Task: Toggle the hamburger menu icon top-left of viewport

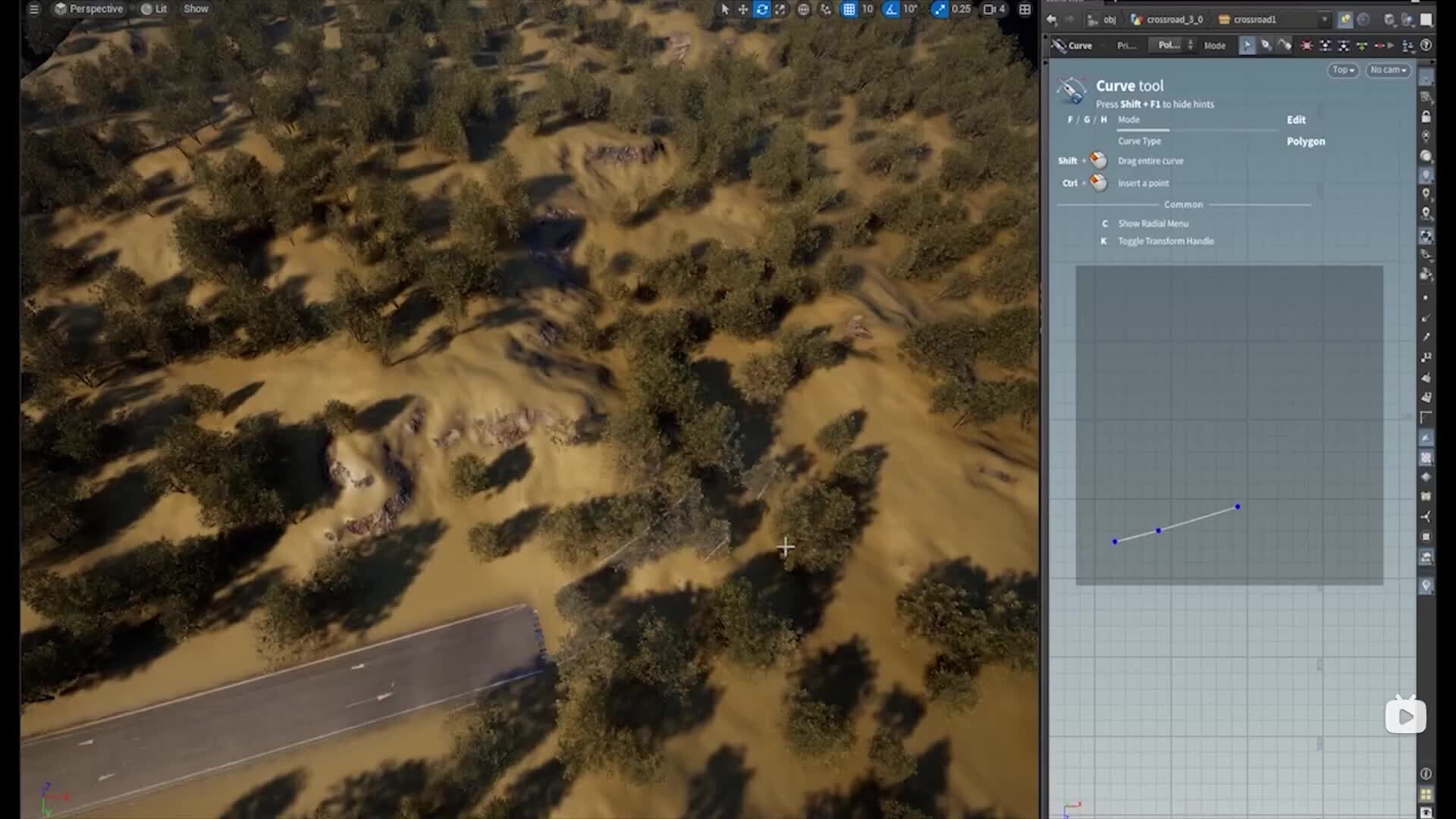Action: click(34, 10)
